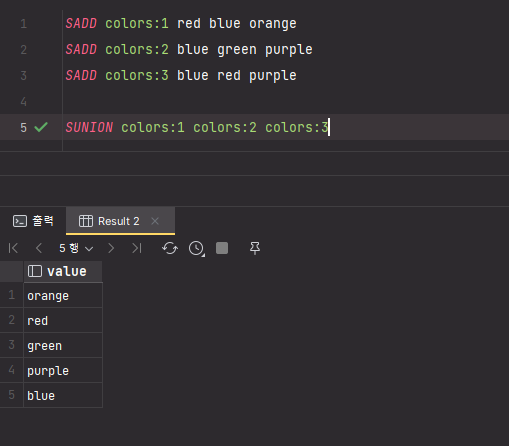The height and width of the screenshot is (446, 509).
Task: Switch to the 출력 tab
Action: point(33,221)
